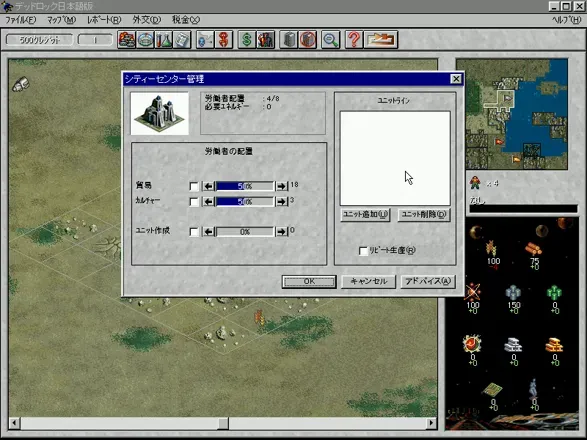Click the キャンセル button

point(369,282)
